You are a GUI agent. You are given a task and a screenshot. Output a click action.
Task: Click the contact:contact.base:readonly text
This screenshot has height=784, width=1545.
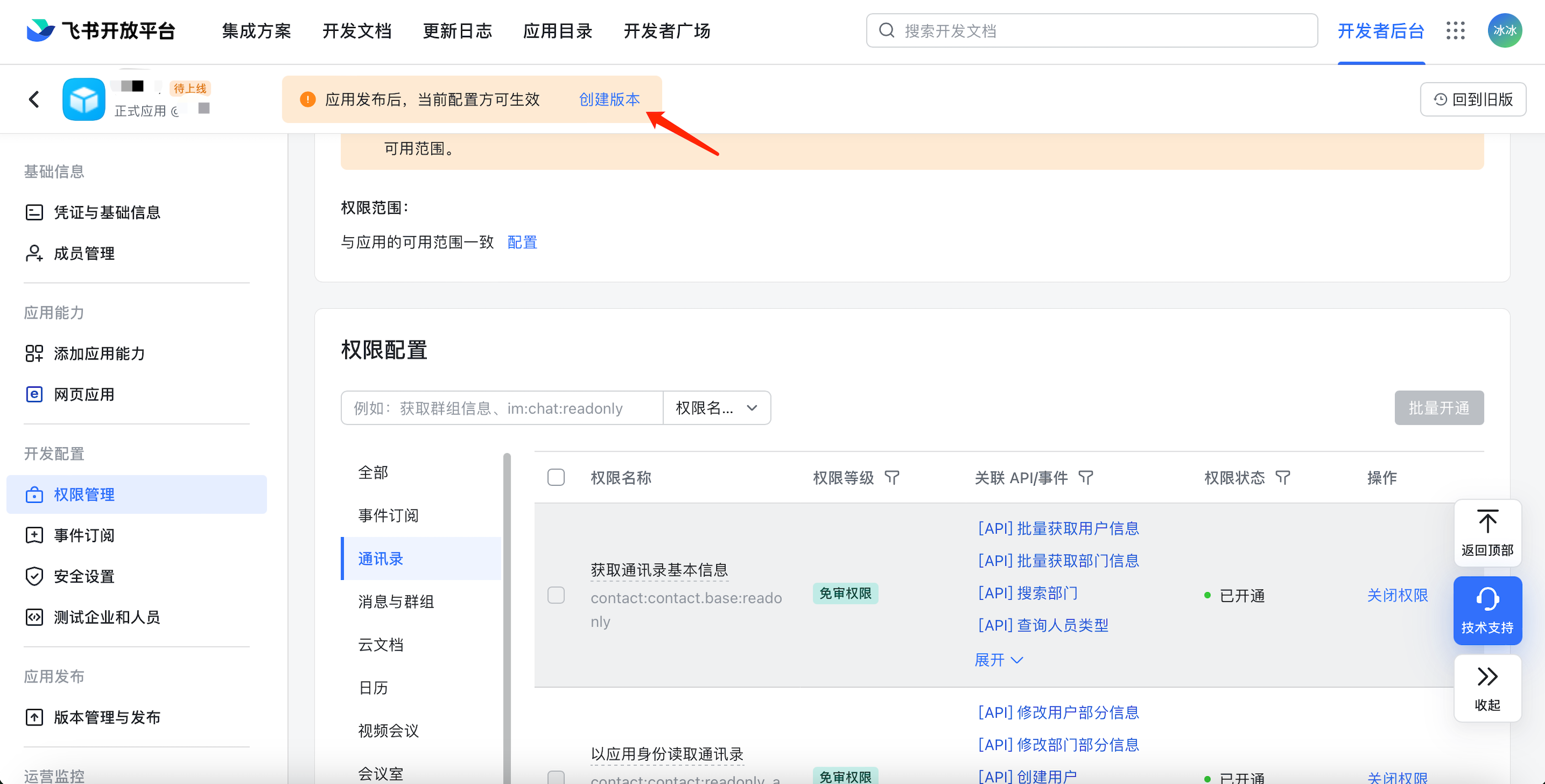point(686,609)
